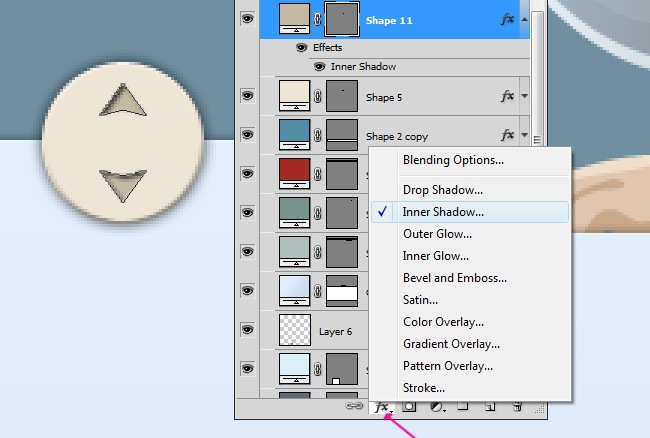Hide the Shape 11 layer
Screen dimensions: 650x438
click(247, 19)
